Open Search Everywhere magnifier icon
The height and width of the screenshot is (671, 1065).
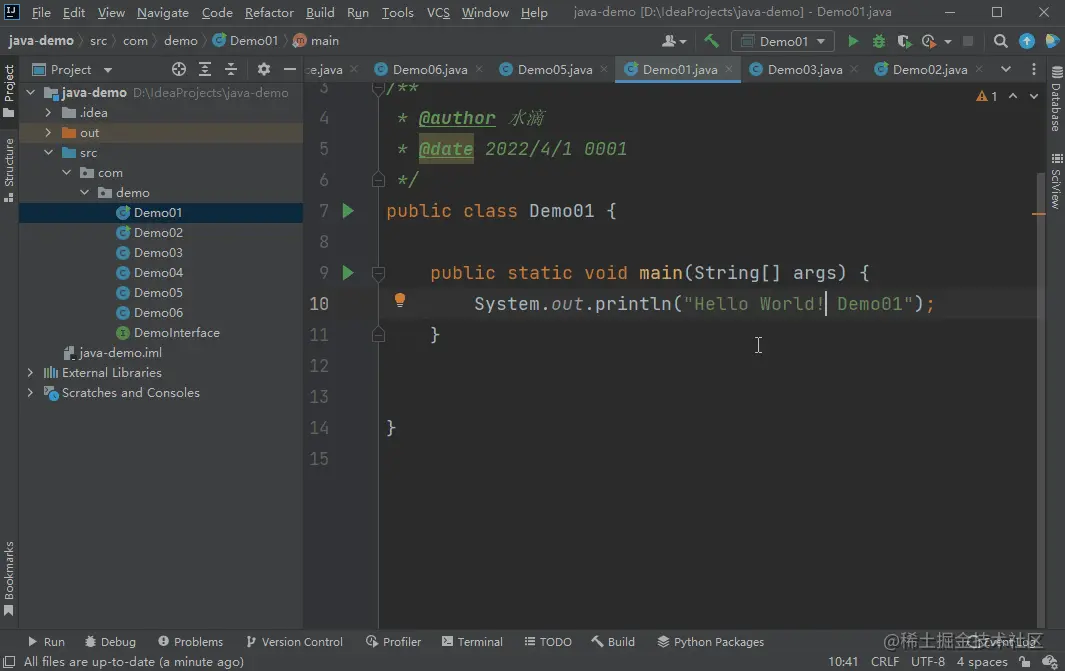[1000, 41]
